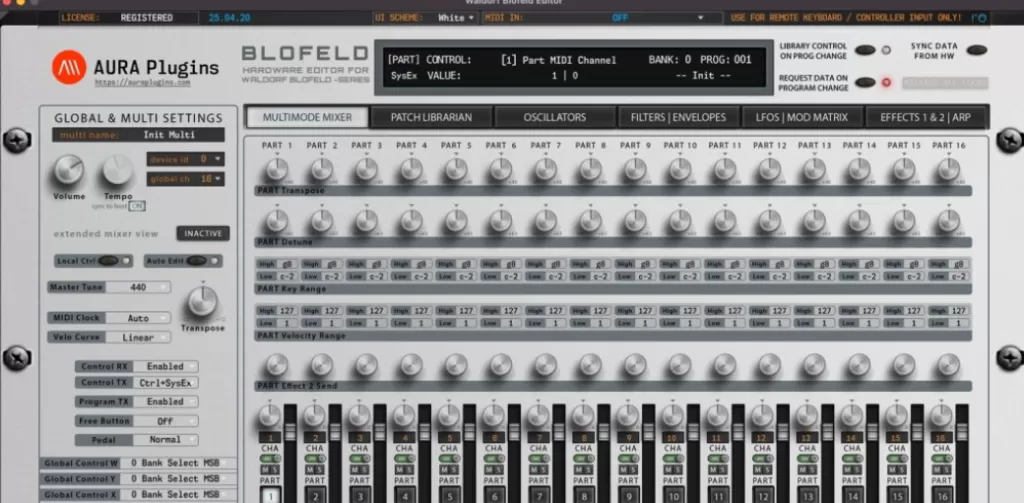Click the channel 1 pan knob
This screenshot has width=1024, height=503.
[270, 415]
